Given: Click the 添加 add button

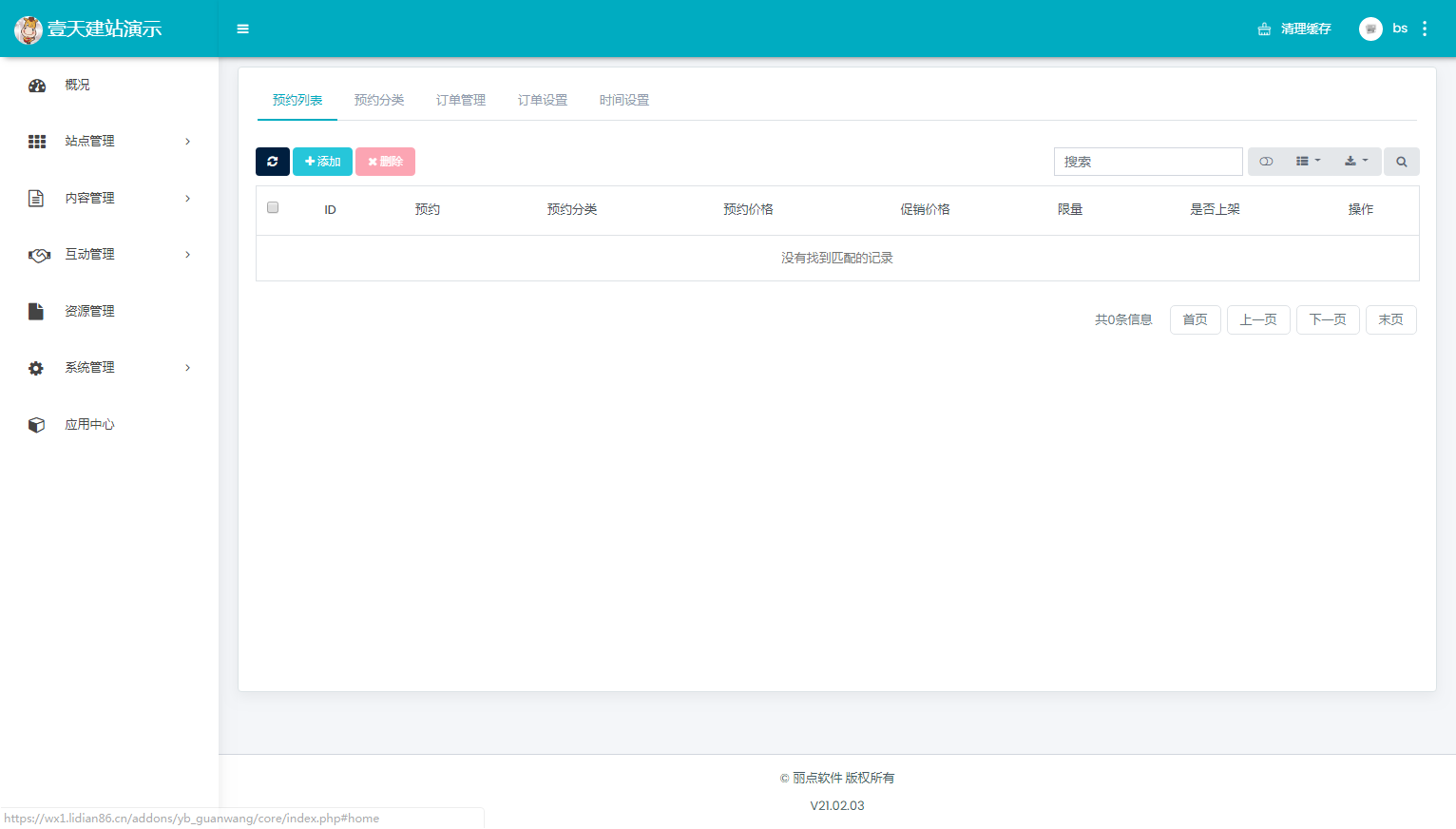Looking at the screenshot, I should click(x=322, y=162).
